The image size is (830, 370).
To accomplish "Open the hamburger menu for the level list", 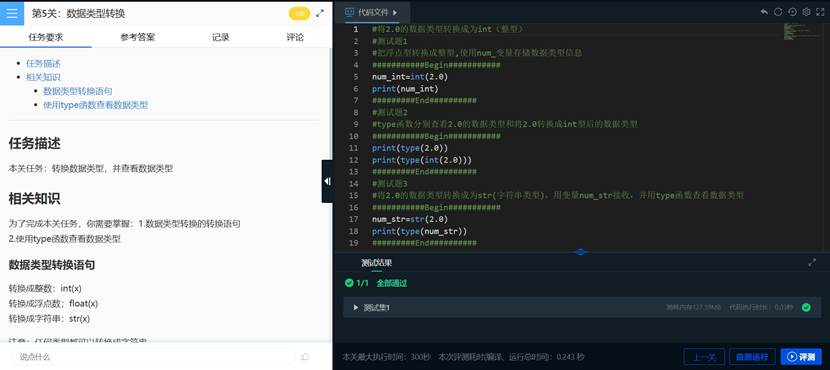I will pos(12,13).
